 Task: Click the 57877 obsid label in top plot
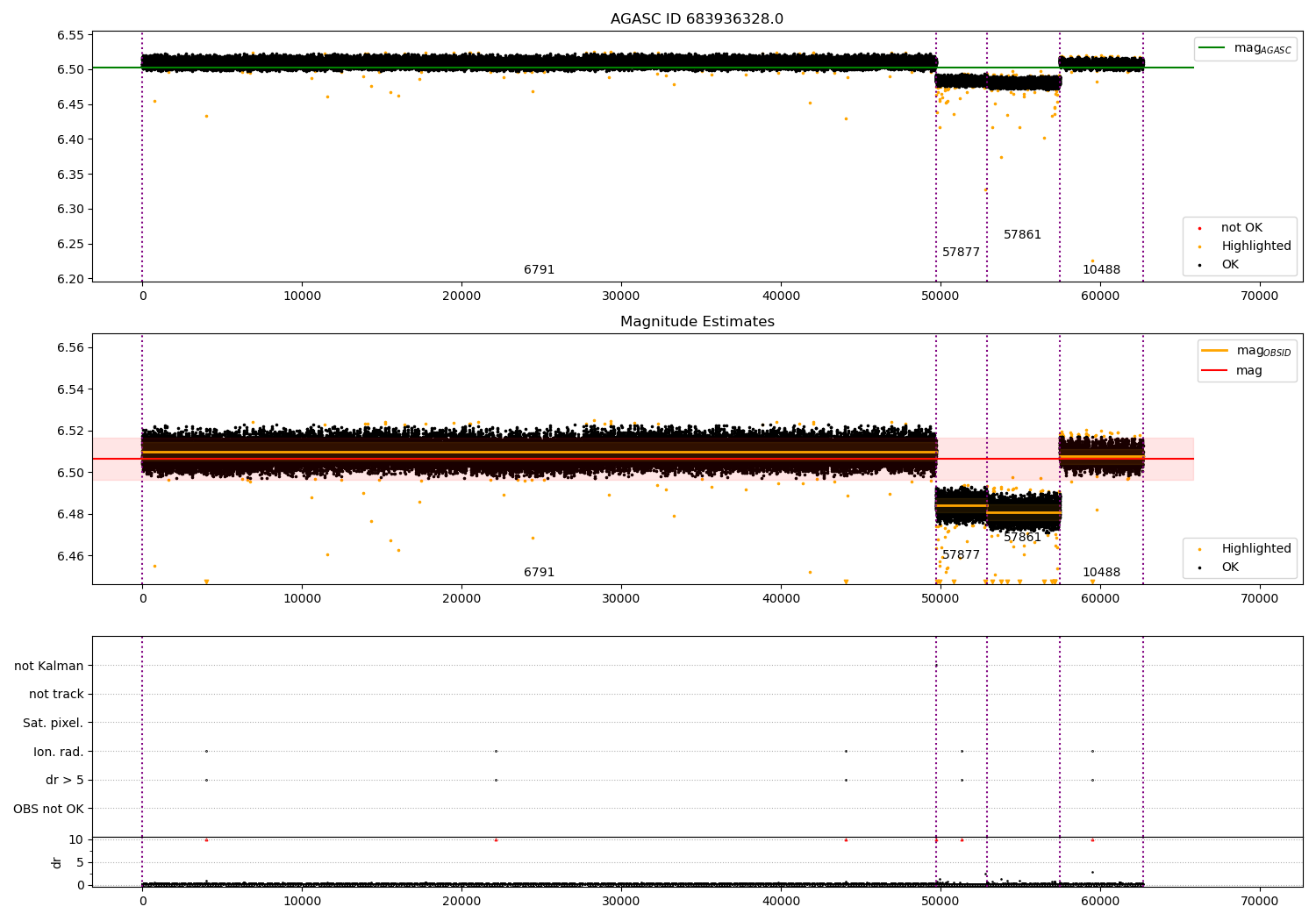click(961, 253)
